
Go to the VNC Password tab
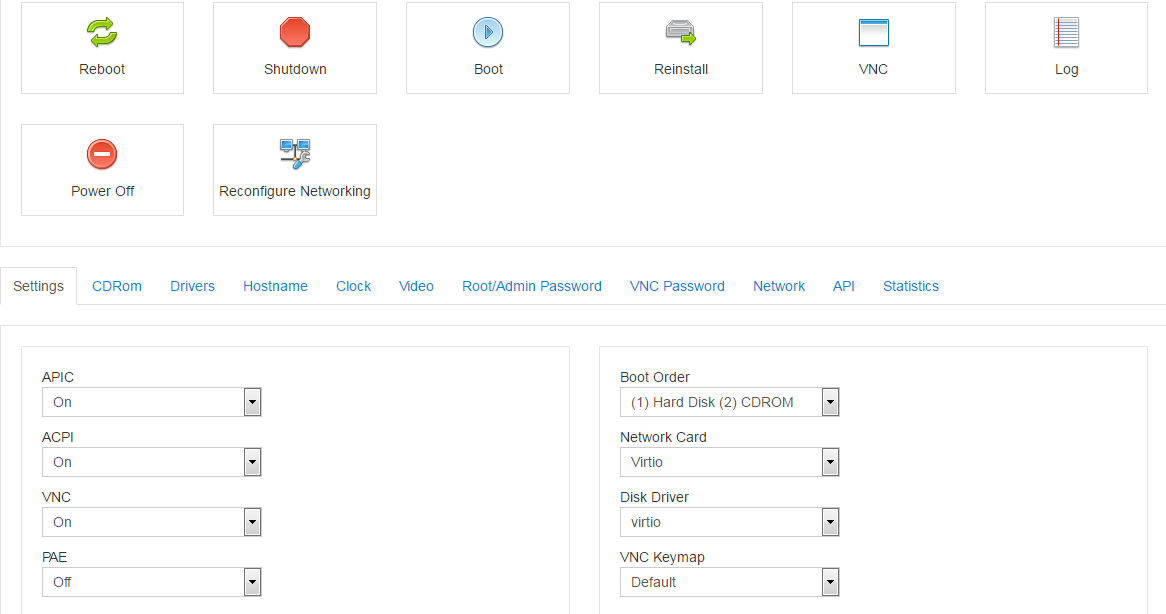click(677, 286)
